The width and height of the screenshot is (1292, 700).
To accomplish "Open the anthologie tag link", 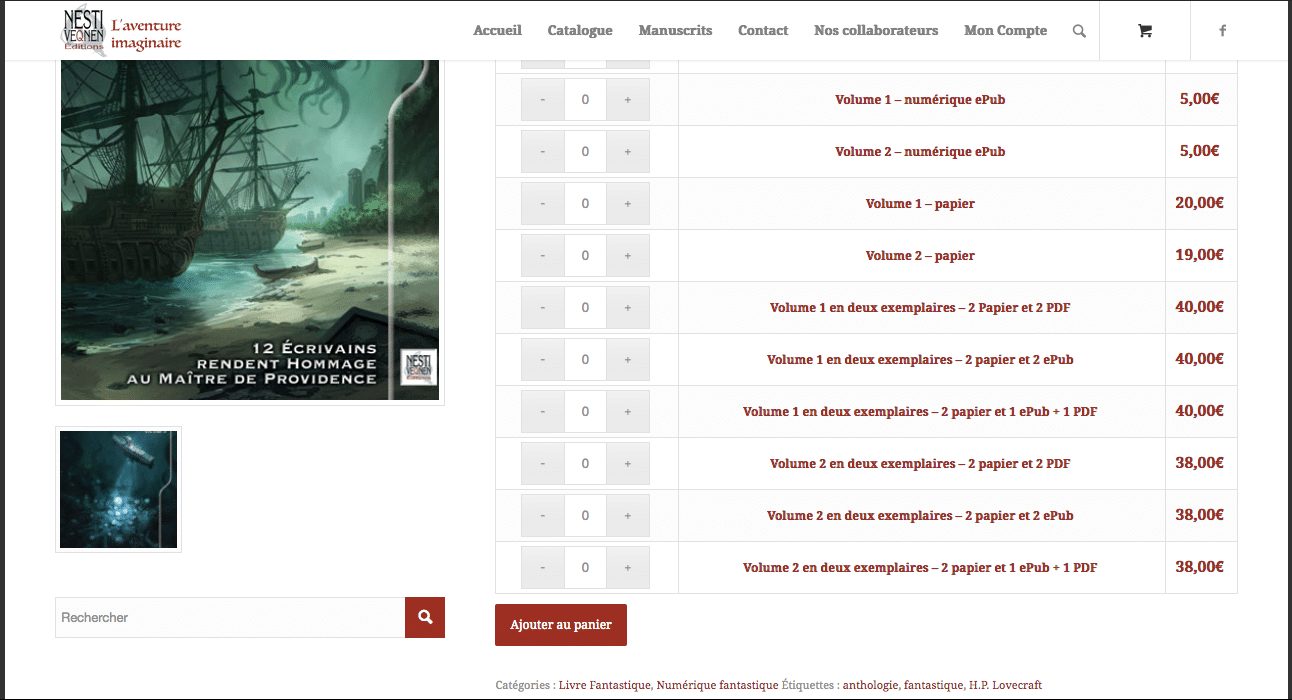I will point(870,685).
